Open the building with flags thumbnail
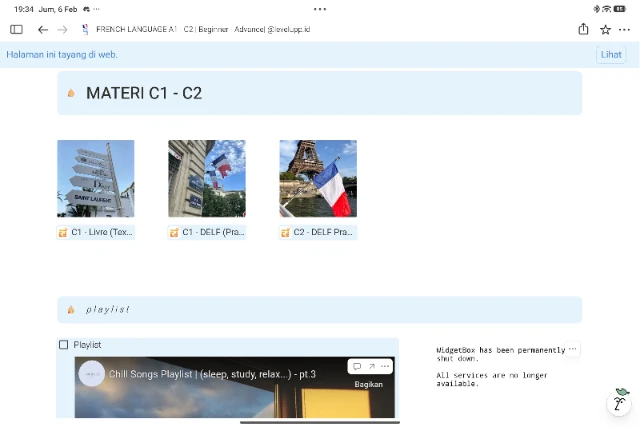Image resolution: width=640 pixels, height=427 pixels. click(207, 178)
